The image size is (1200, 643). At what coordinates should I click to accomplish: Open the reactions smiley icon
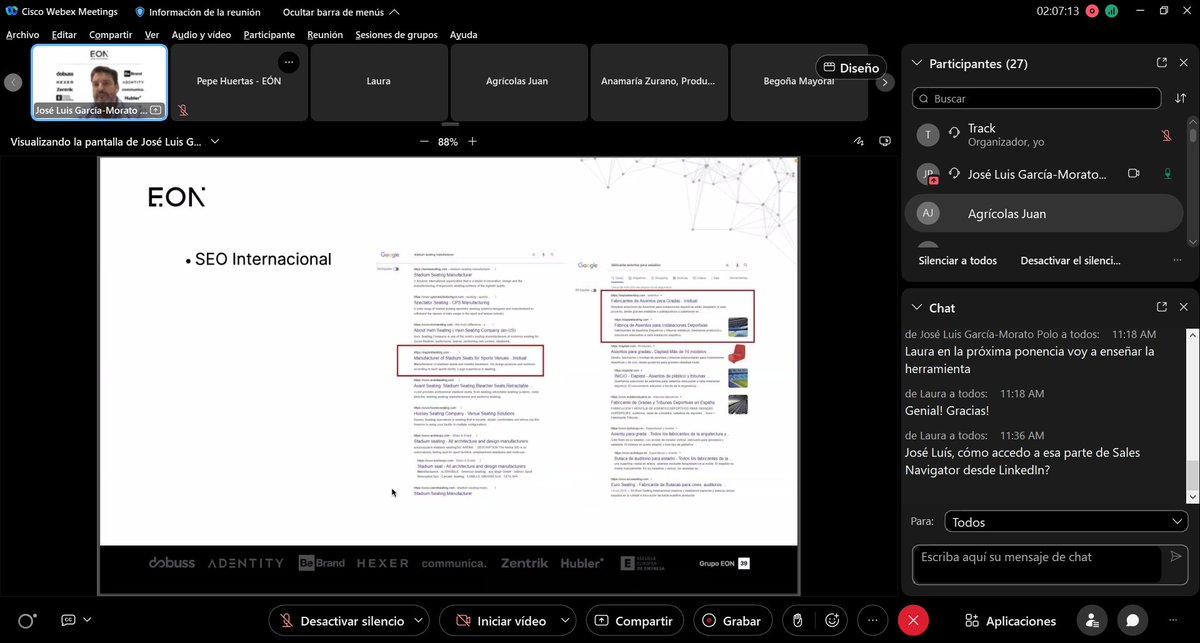click(x=831, y=621)
